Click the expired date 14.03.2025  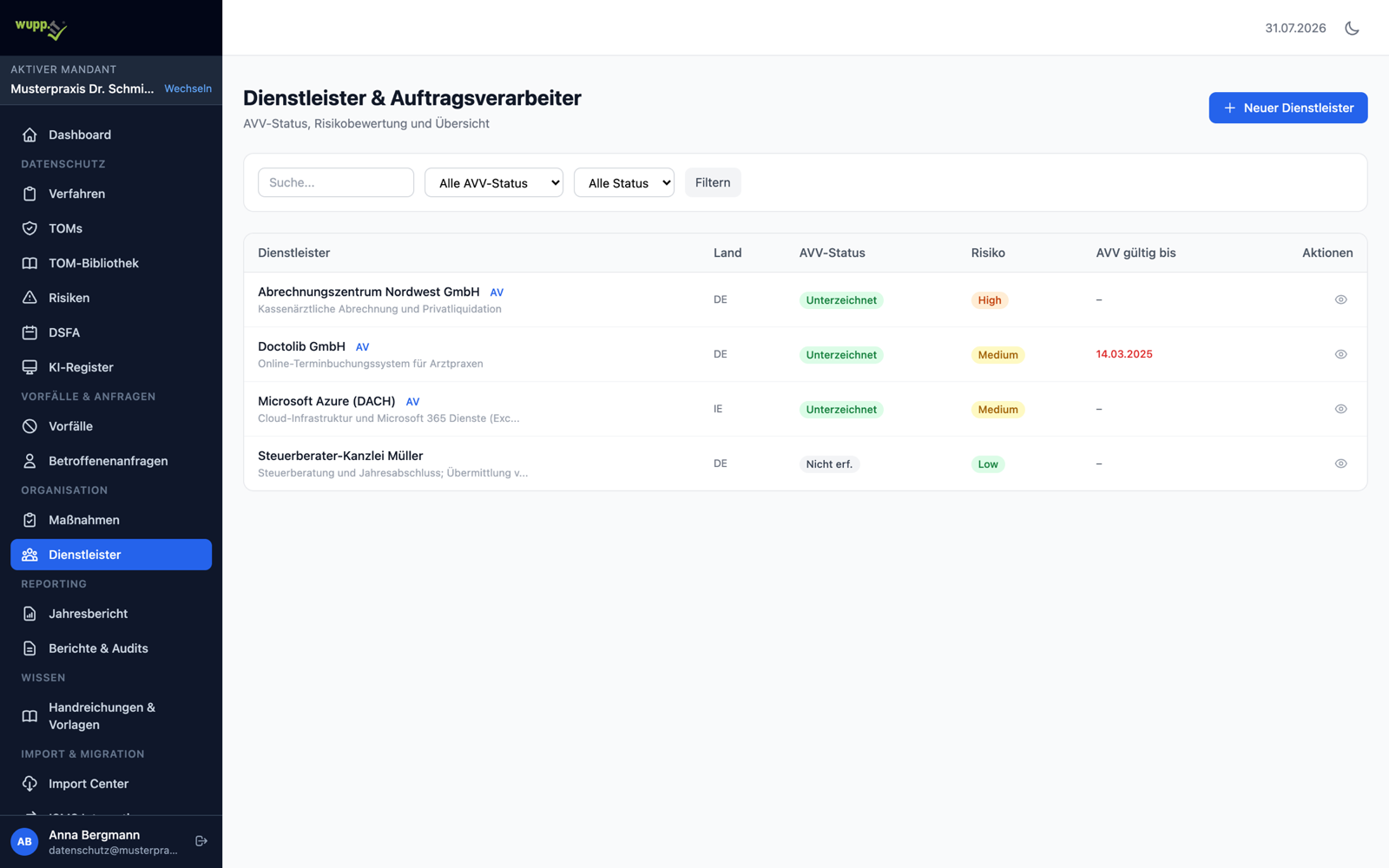[1124, 354]
